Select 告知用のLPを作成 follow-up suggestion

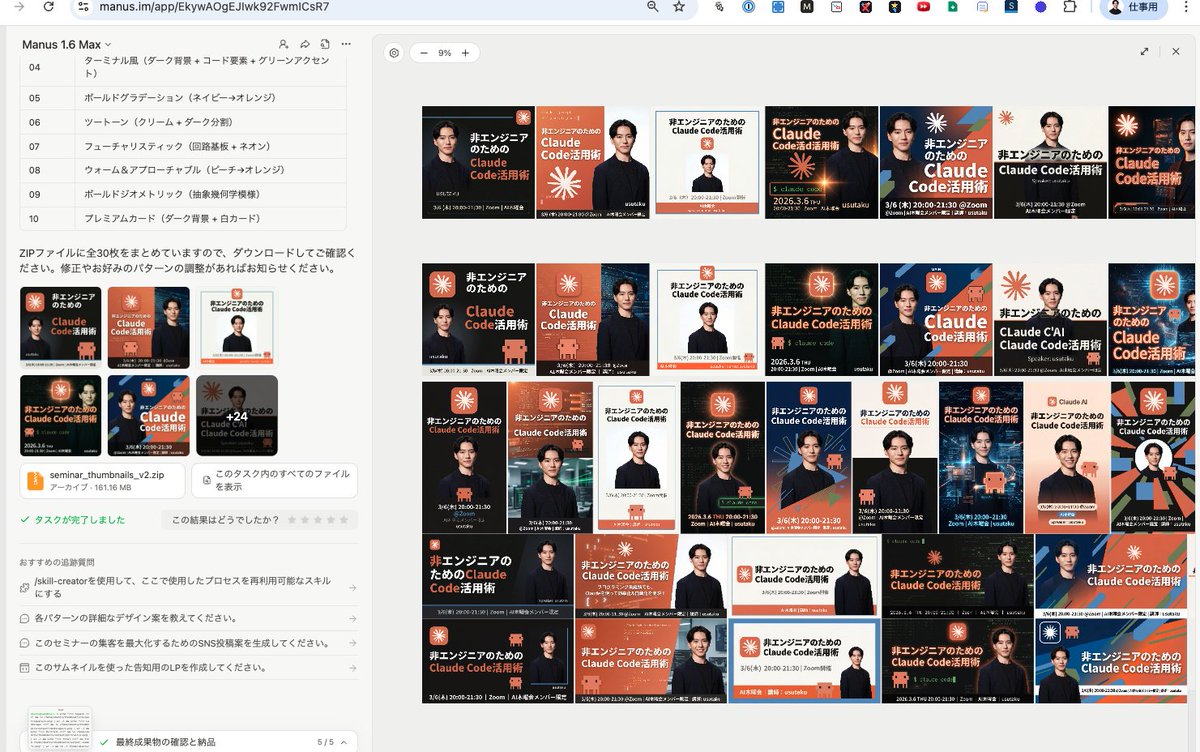point(188,667)
